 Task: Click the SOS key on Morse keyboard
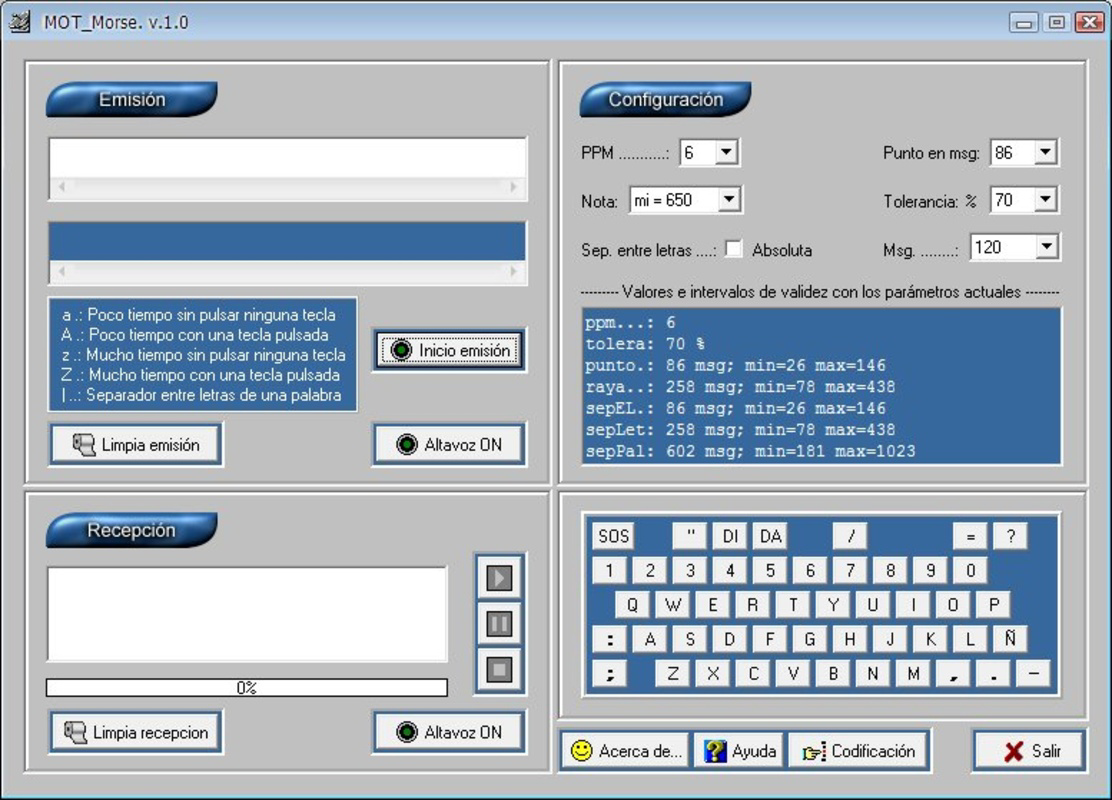(x=613, y=536)
